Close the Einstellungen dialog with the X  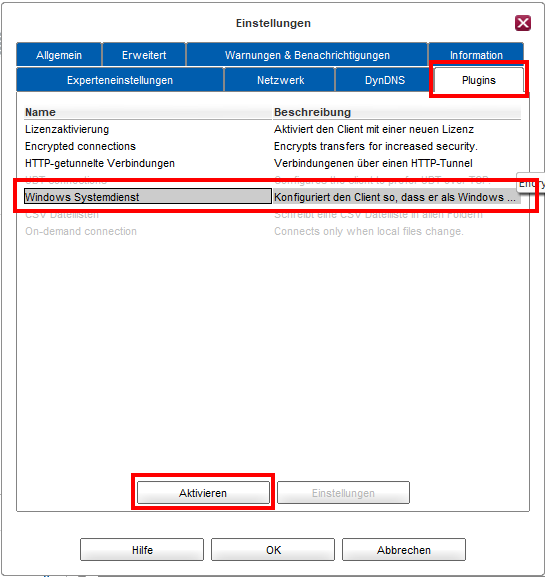coord(523,23)
